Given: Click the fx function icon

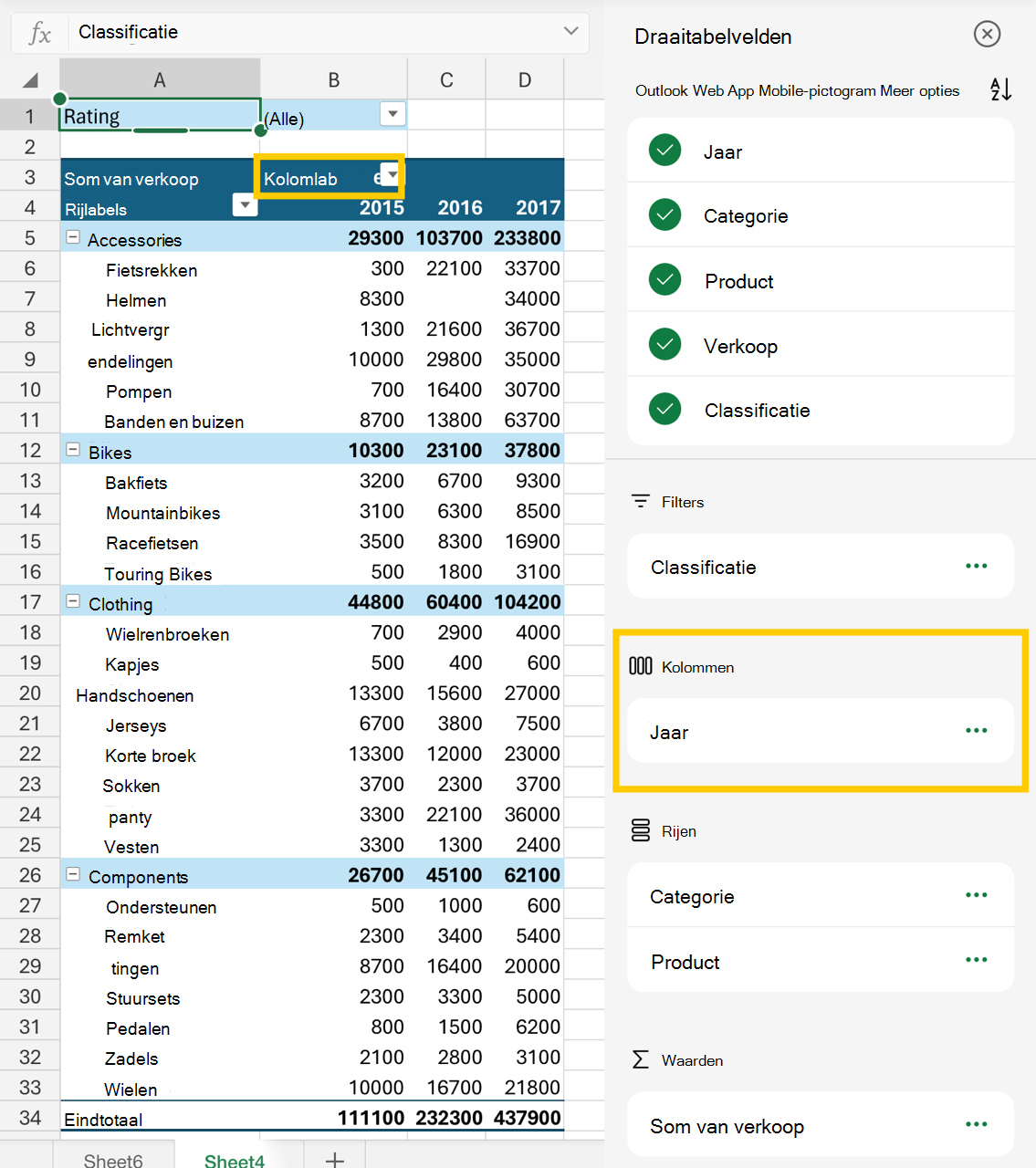Looking at the screenshot, I should [x=39, y=33].
